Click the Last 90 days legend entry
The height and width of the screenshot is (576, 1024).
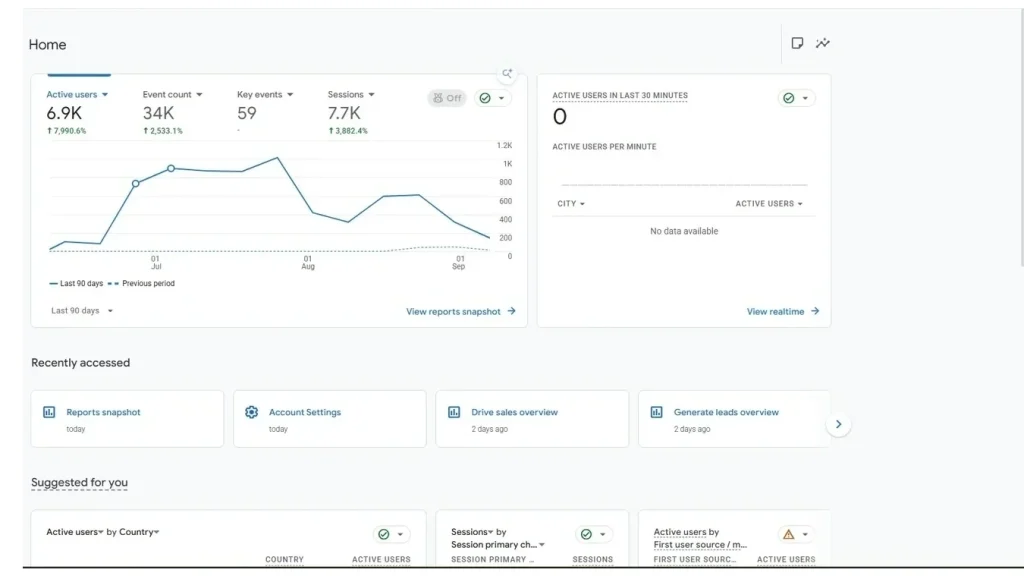pos(76,283)
